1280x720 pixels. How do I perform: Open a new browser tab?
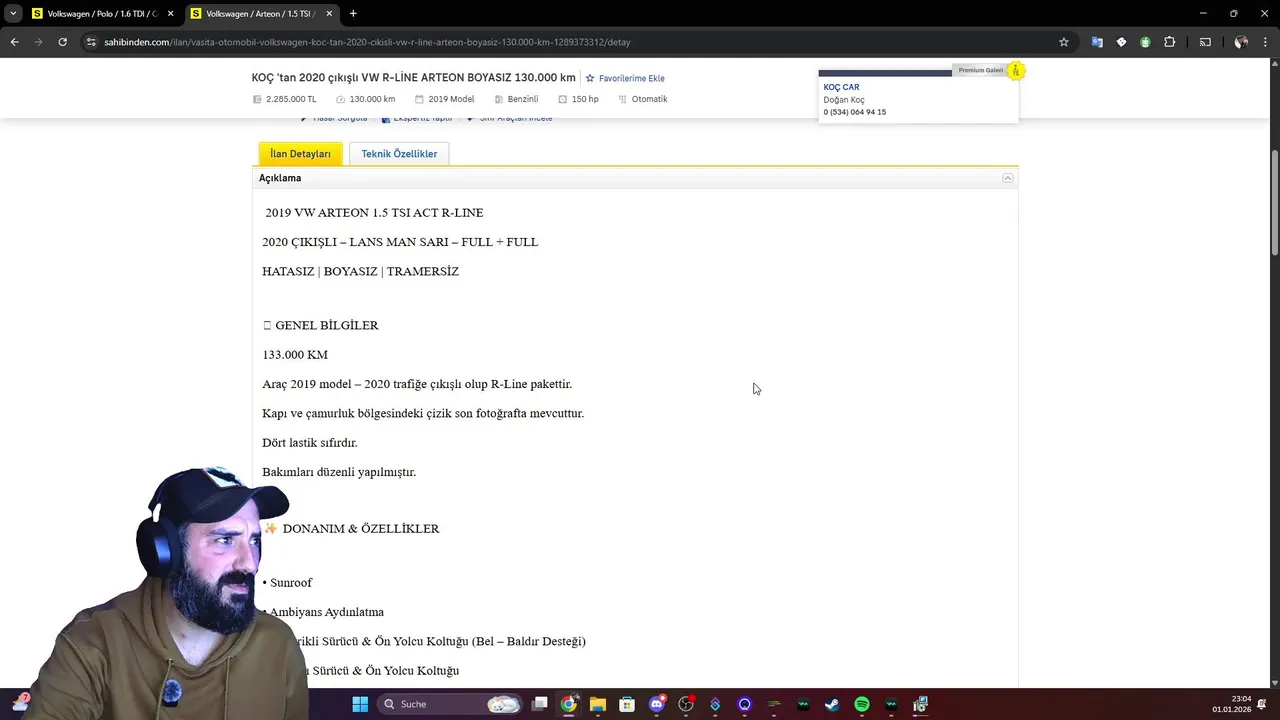[353, 14]
